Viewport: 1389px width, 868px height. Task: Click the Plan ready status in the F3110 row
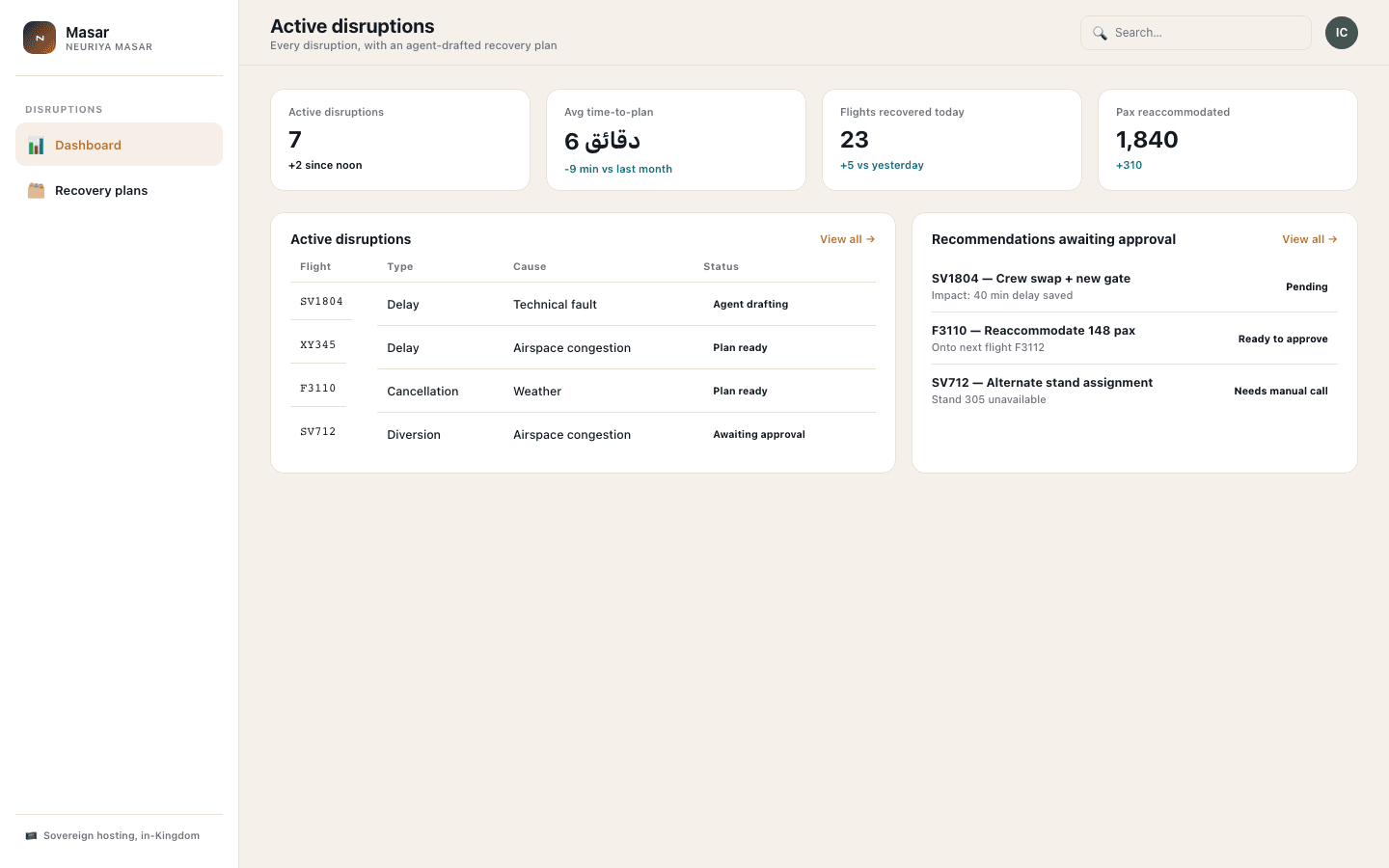coord(740,391)
